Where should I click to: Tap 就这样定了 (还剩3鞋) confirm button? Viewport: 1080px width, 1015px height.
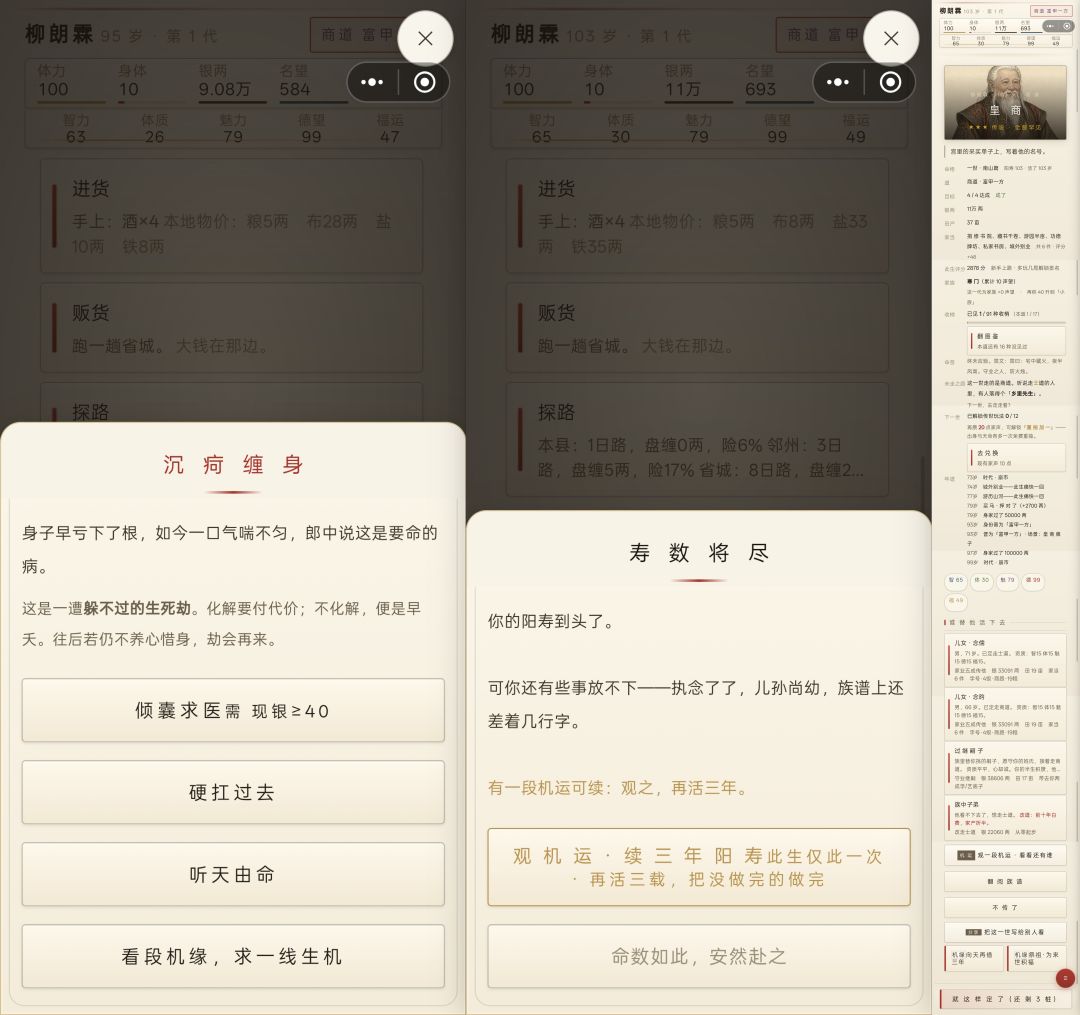coord(1004,998)
